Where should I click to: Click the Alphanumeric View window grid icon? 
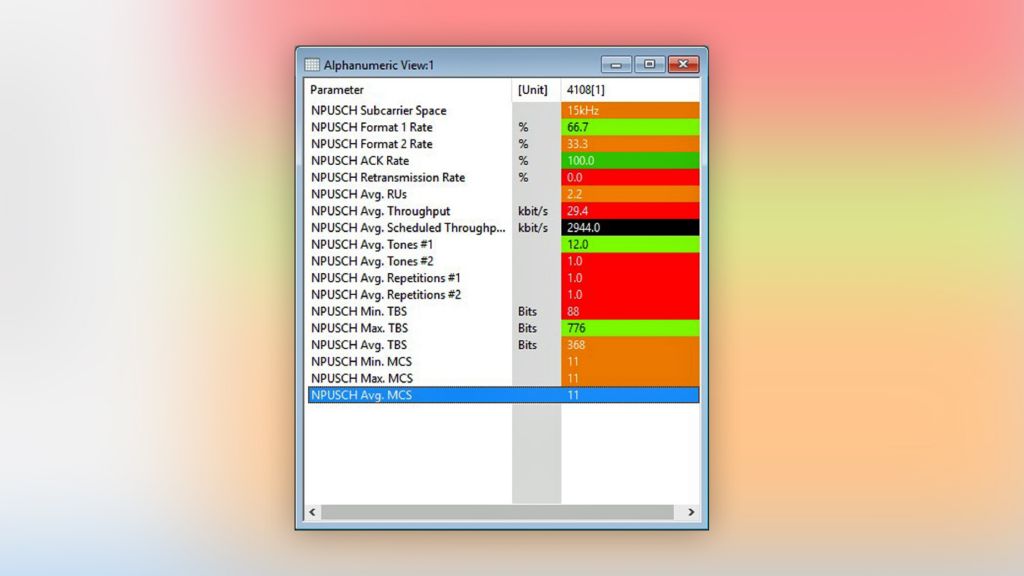click(312, 65)
